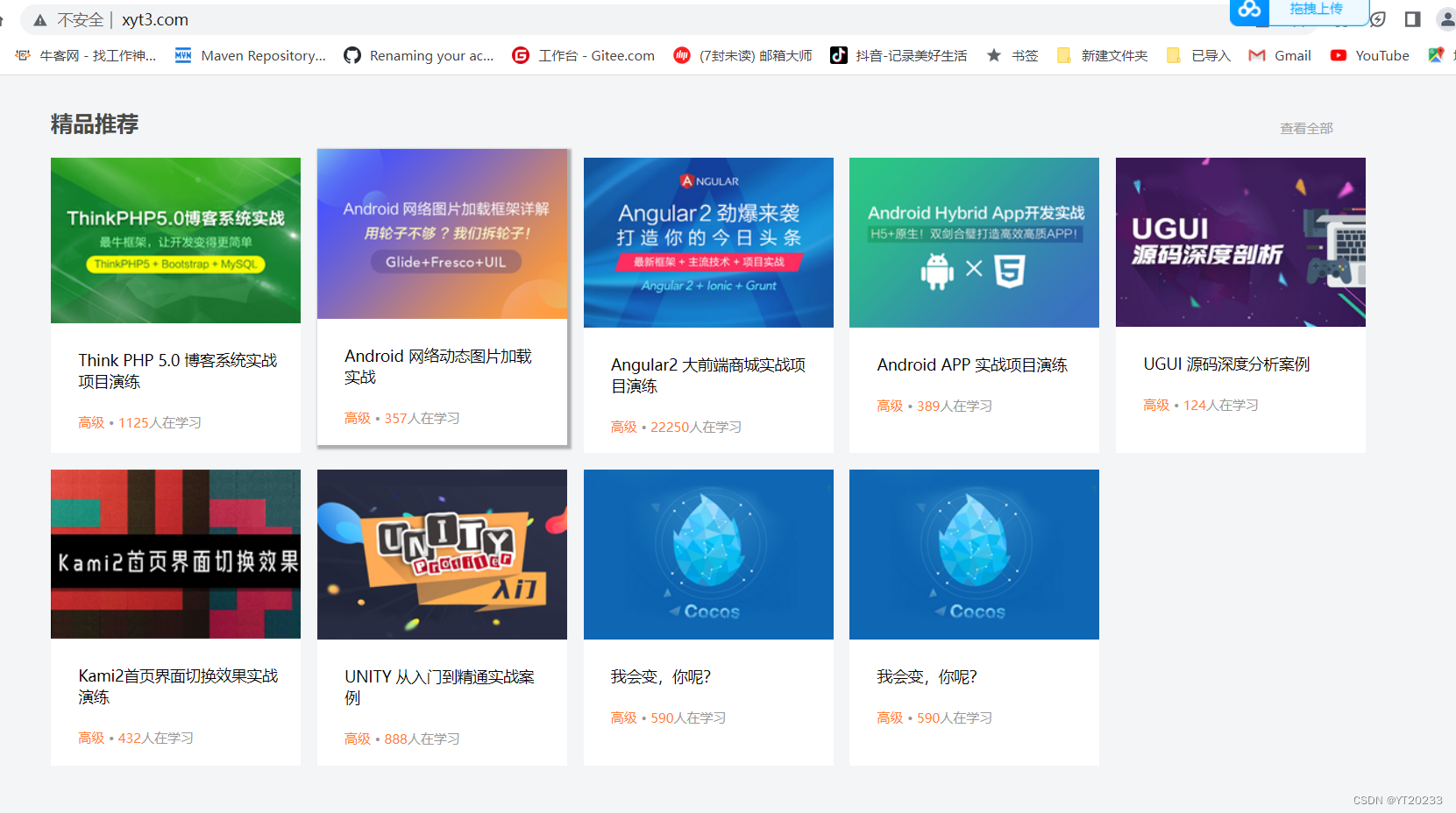Open the 抖音 bookmark

click(x=898, y=55)
